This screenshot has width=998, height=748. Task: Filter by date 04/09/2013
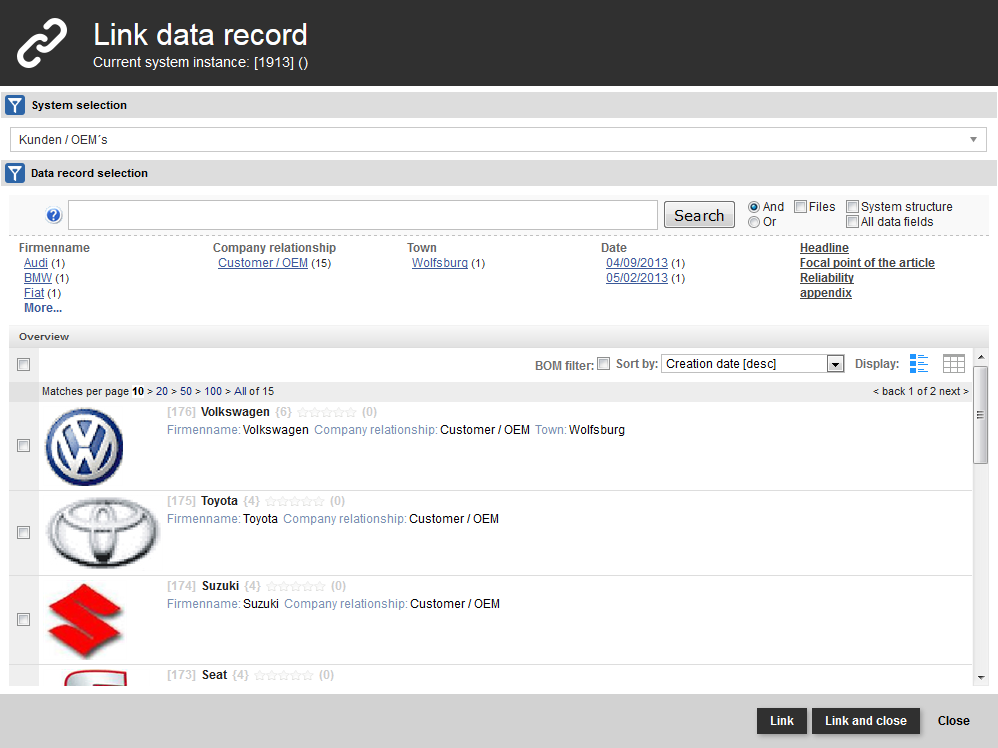pos(636,263)
